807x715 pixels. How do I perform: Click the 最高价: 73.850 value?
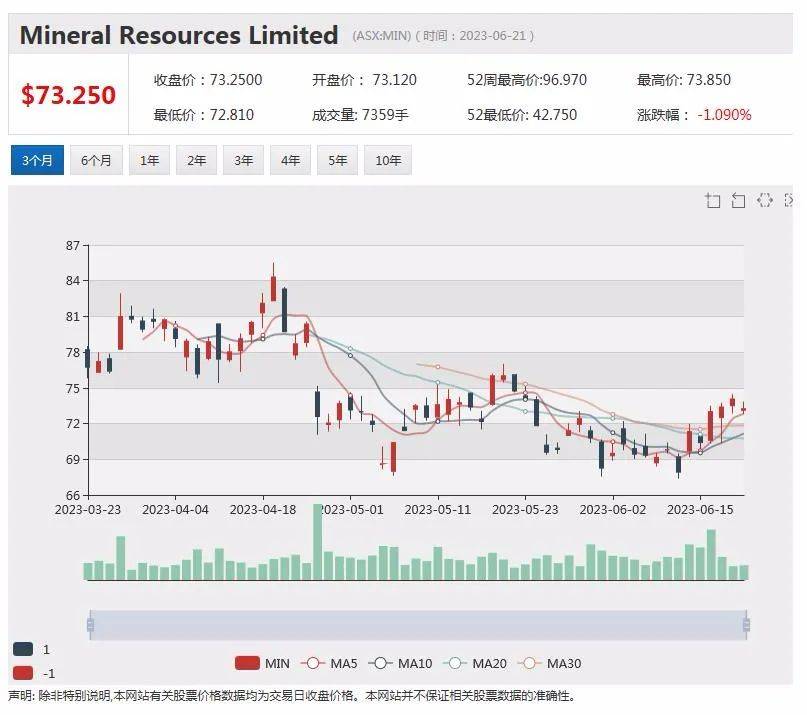(x=684, y=80)
